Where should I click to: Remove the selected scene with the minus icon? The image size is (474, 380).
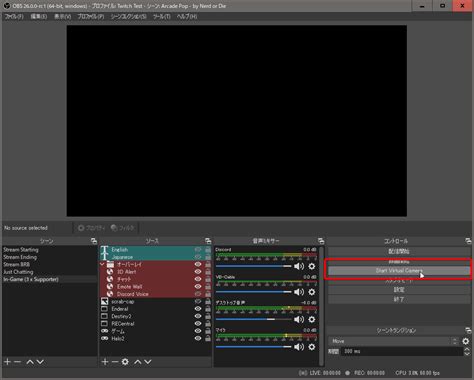(x=17, y=362)
